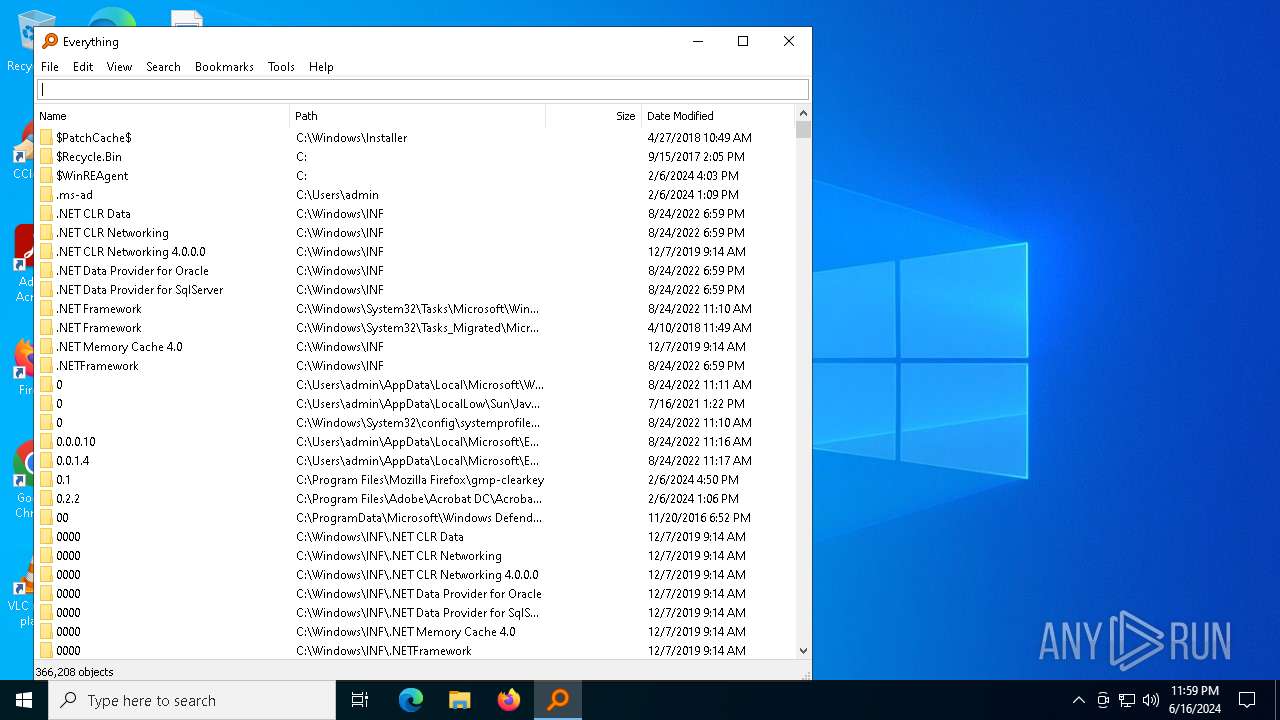Open the Tools menu
This screenshot has width=1280, height=720.
point(281,67)
